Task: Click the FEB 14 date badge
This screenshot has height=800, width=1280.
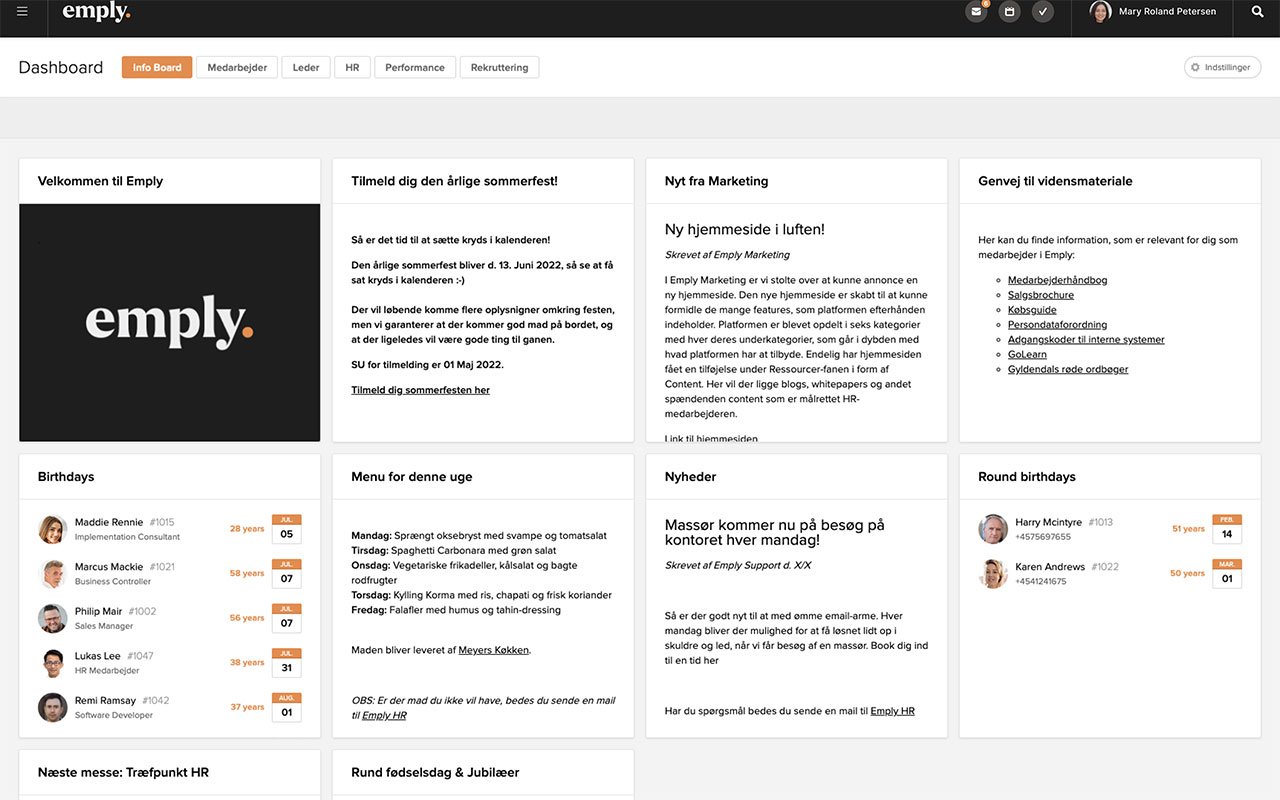Action: (x=1227, y=529)
